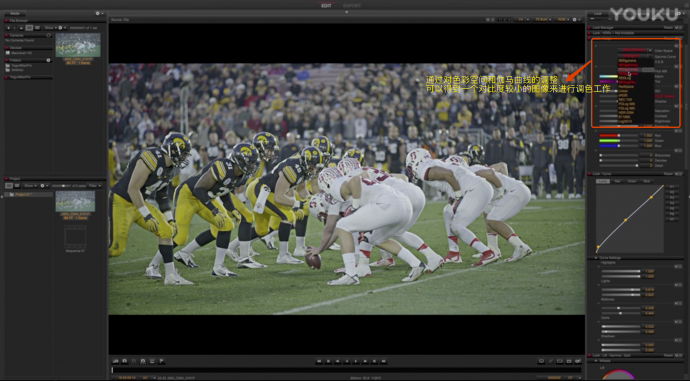
Task: Open the Media panel gear settings
Action: coord(97,14)
